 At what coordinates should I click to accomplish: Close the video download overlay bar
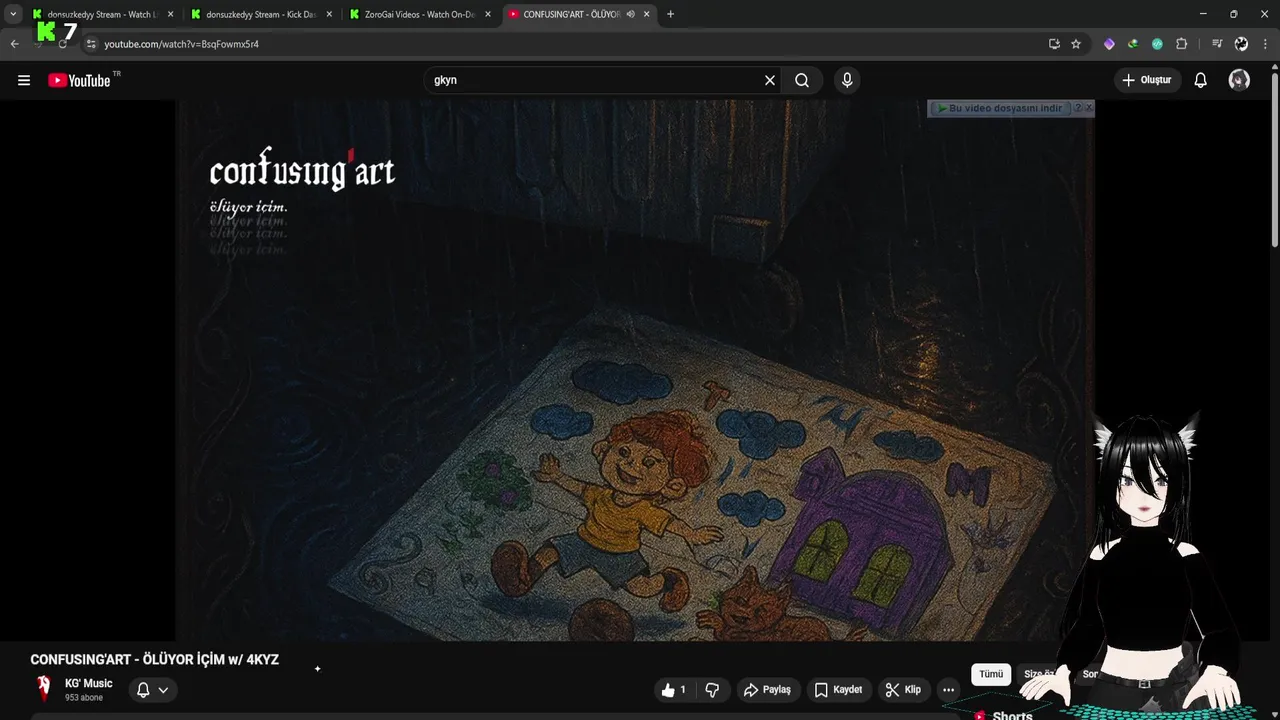click(1089, 107)
